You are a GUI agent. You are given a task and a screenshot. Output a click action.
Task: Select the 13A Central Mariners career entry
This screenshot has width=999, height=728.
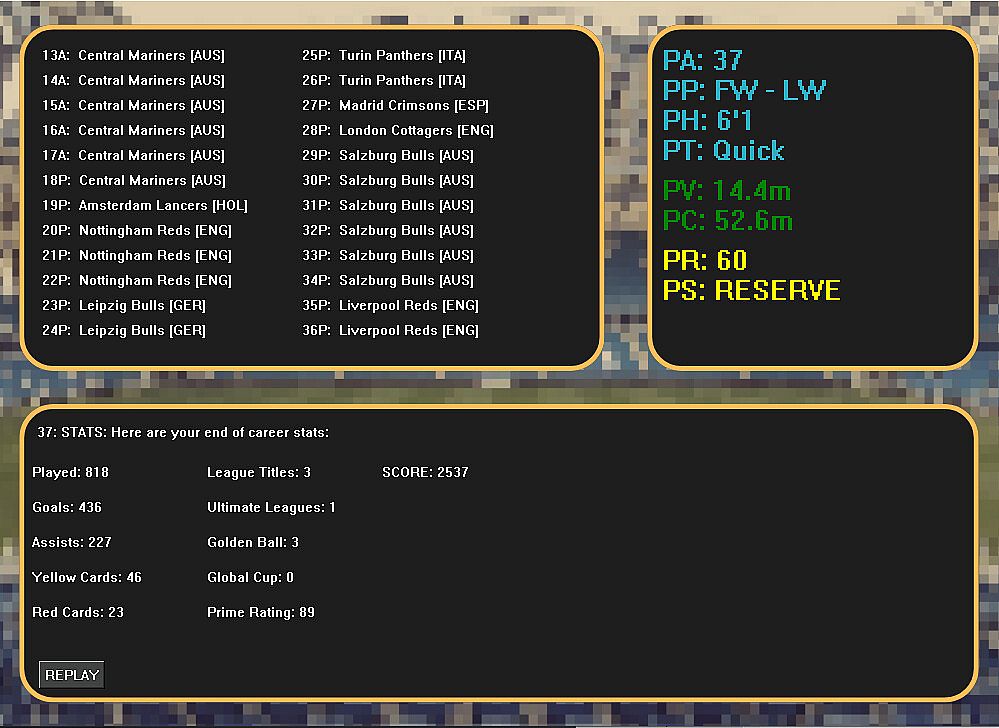click(x=133, y=56)
